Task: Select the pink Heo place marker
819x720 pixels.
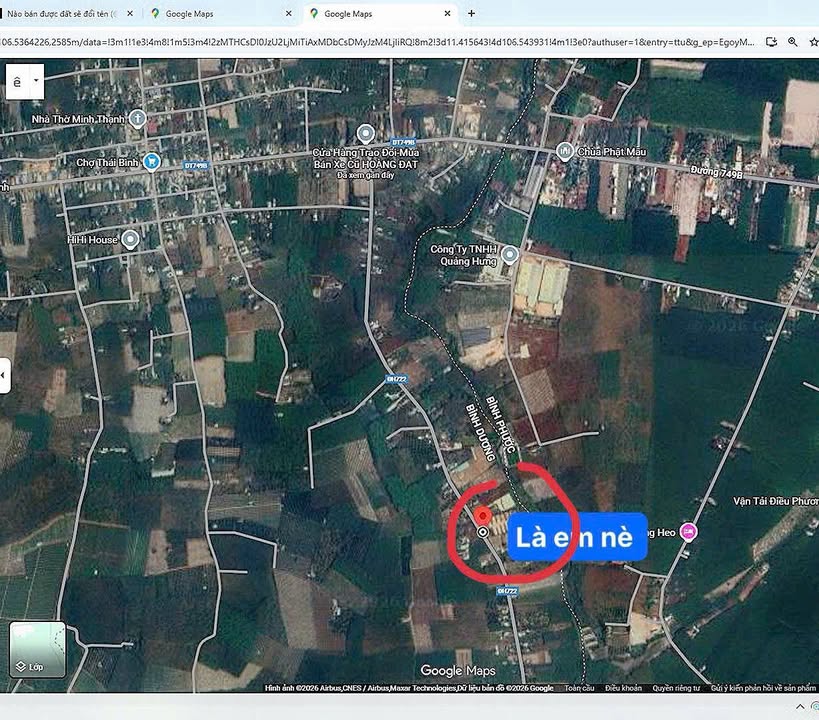Action: point(686,532)
